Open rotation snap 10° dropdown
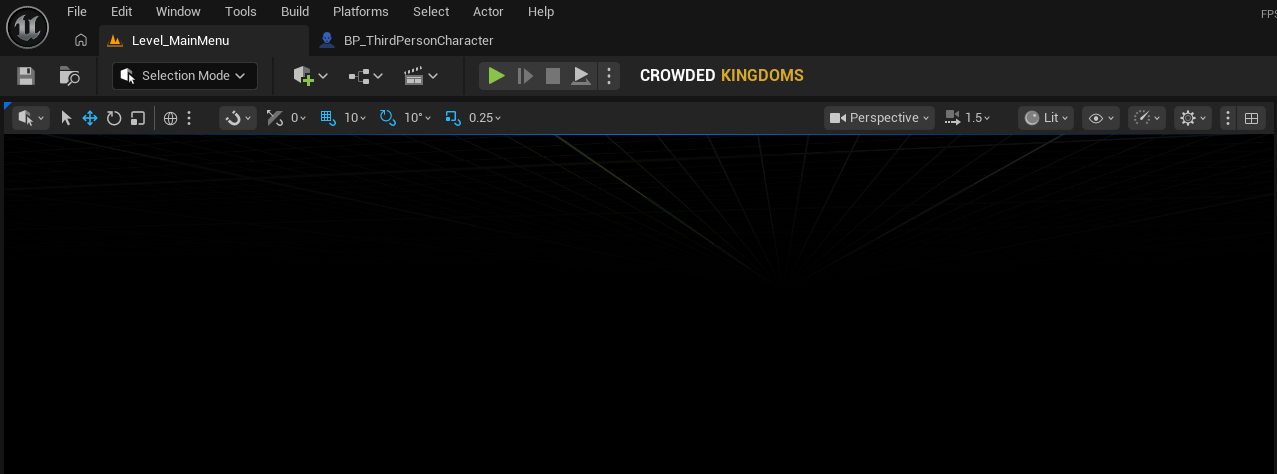 point(418,118)
